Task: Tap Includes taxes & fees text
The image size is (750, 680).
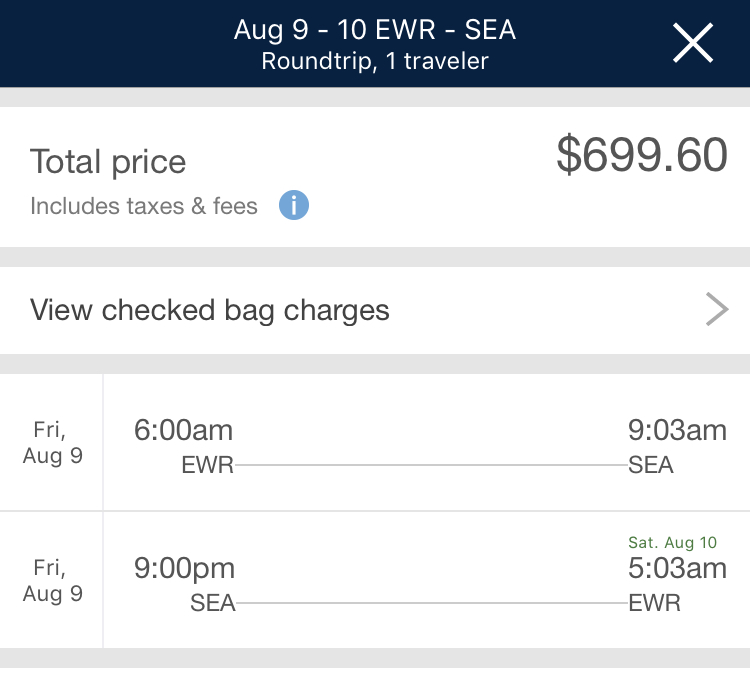Action: point(144,206)
